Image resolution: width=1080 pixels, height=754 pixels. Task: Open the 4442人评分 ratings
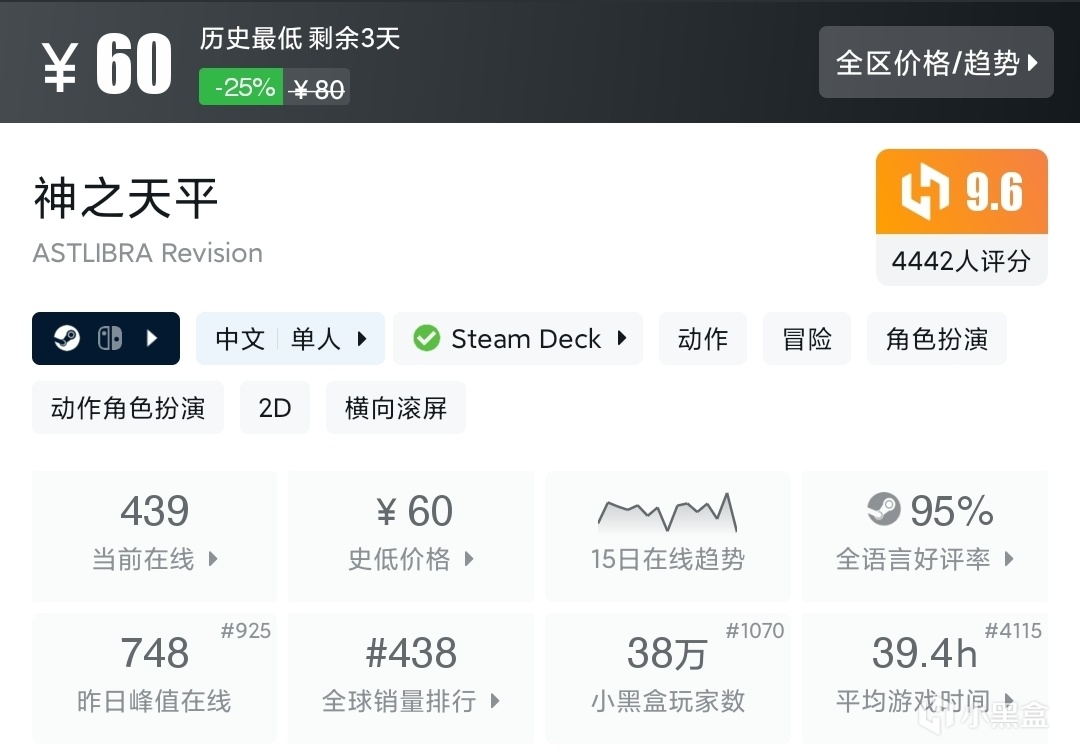pos(961,261)
